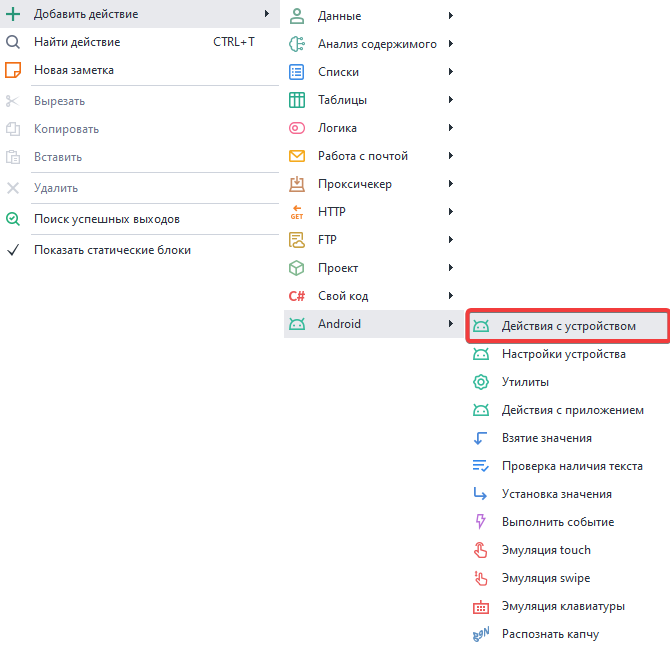Open Настройки устройства menu entry

click(563, 354)
